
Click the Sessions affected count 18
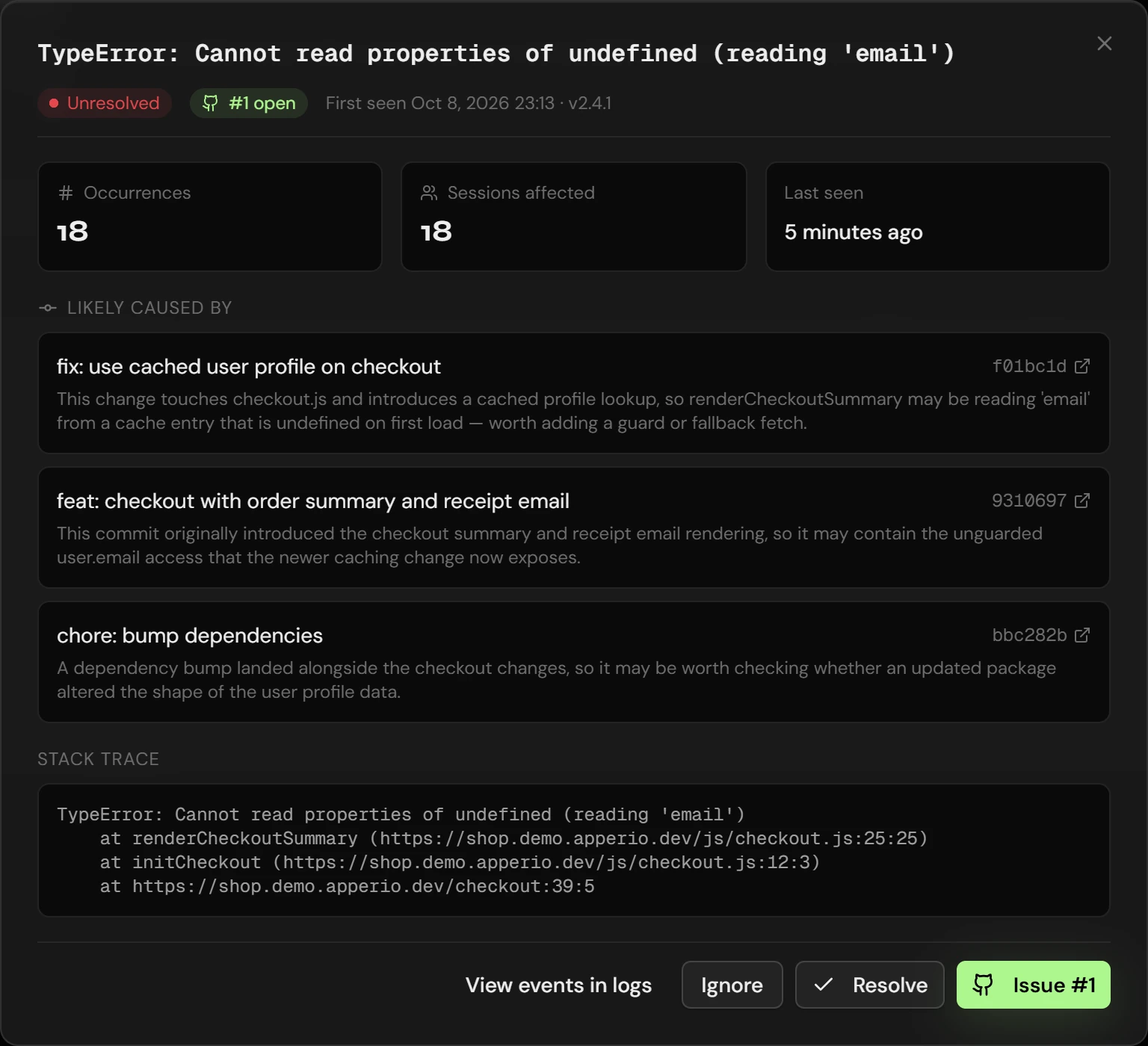(436, 232)
